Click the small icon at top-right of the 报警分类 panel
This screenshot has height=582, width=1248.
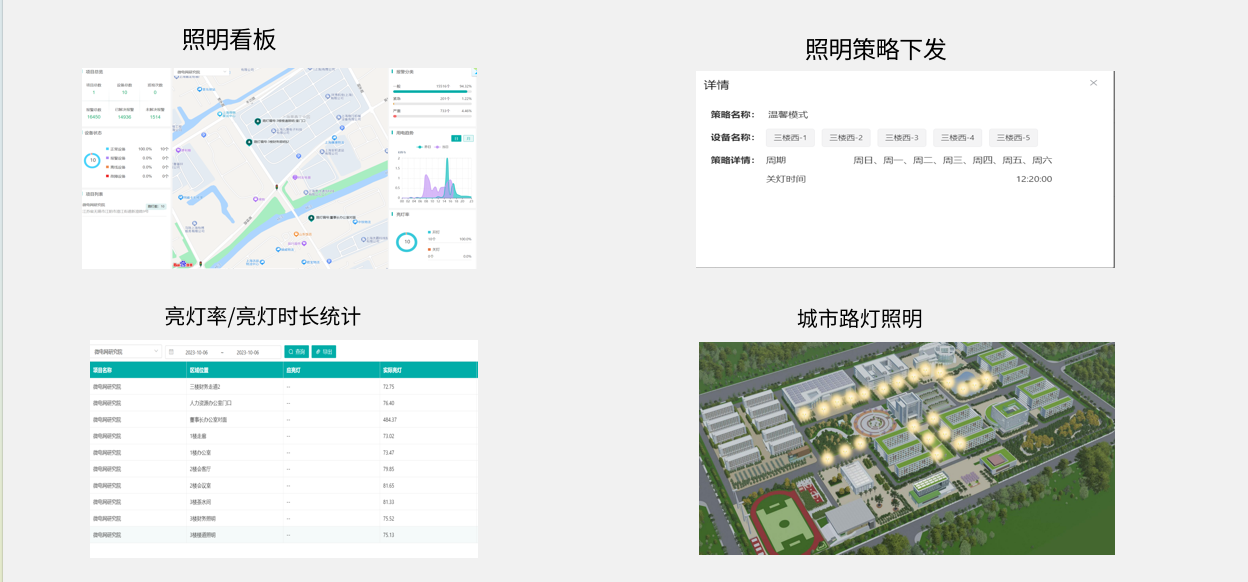(473, 72)
